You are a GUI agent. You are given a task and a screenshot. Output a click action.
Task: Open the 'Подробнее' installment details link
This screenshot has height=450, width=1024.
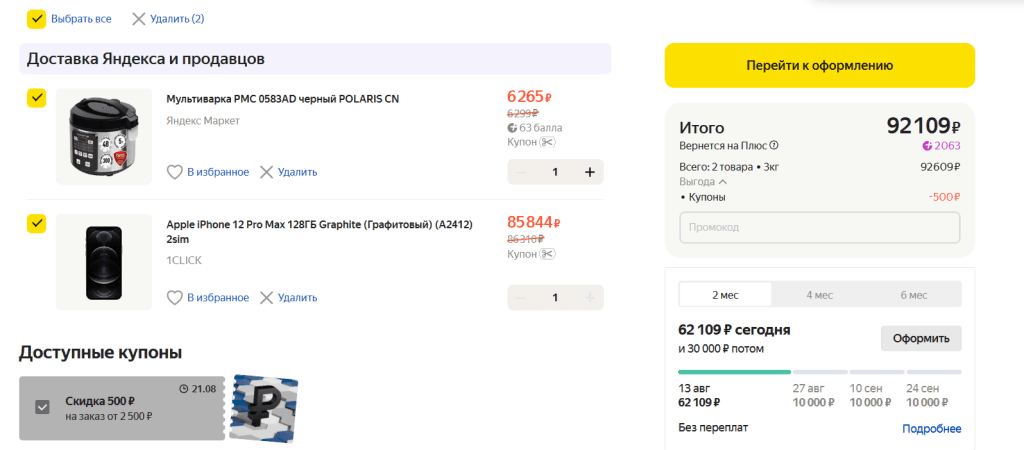pos(931,429)
